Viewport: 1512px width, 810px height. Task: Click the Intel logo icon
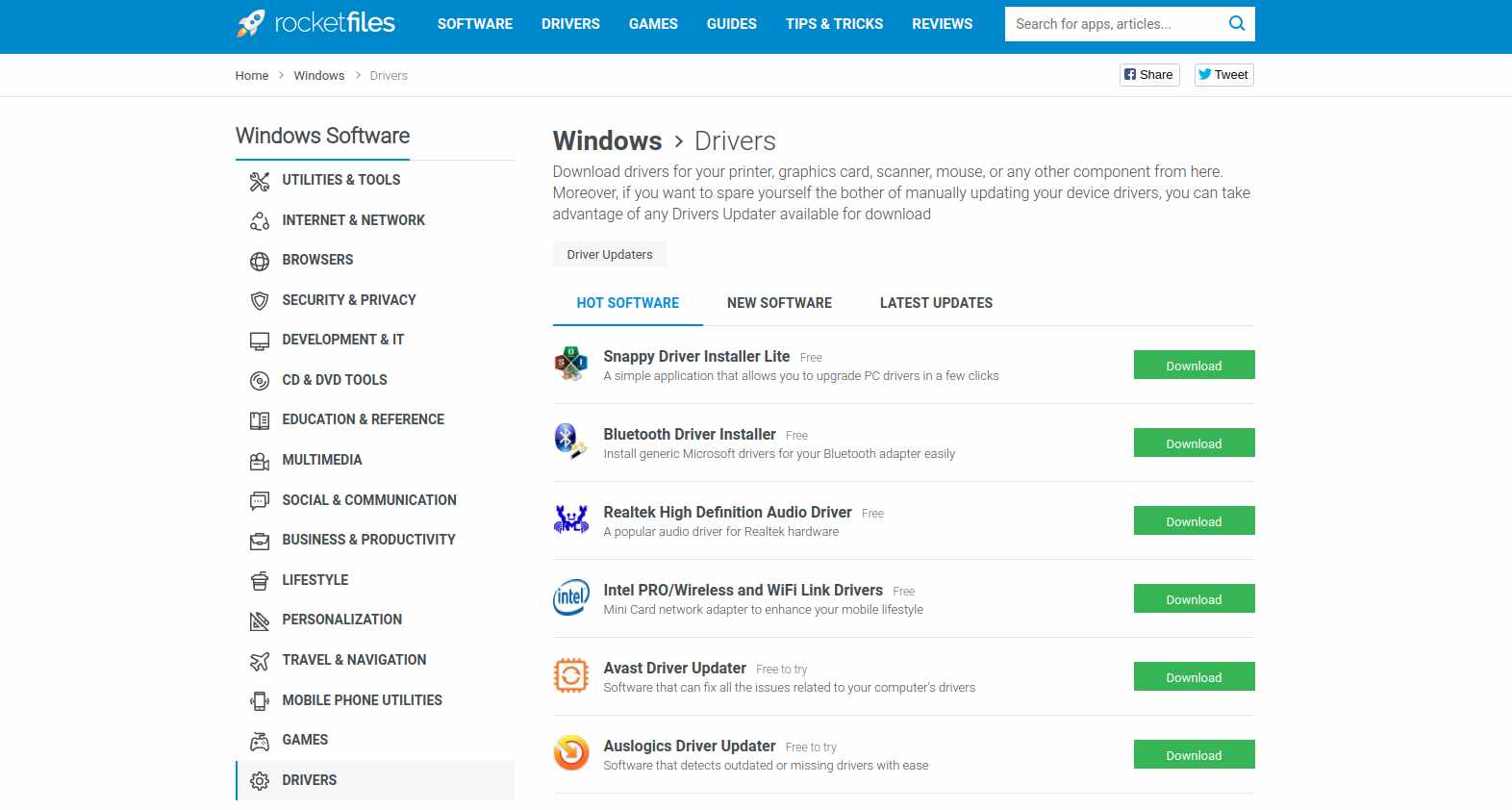[x=571, y=598]
